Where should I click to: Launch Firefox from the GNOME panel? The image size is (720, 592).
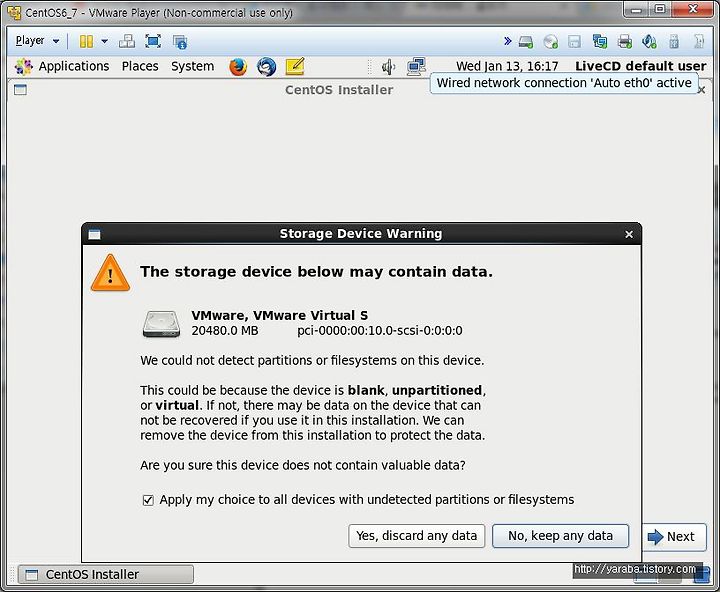(238, 67)
